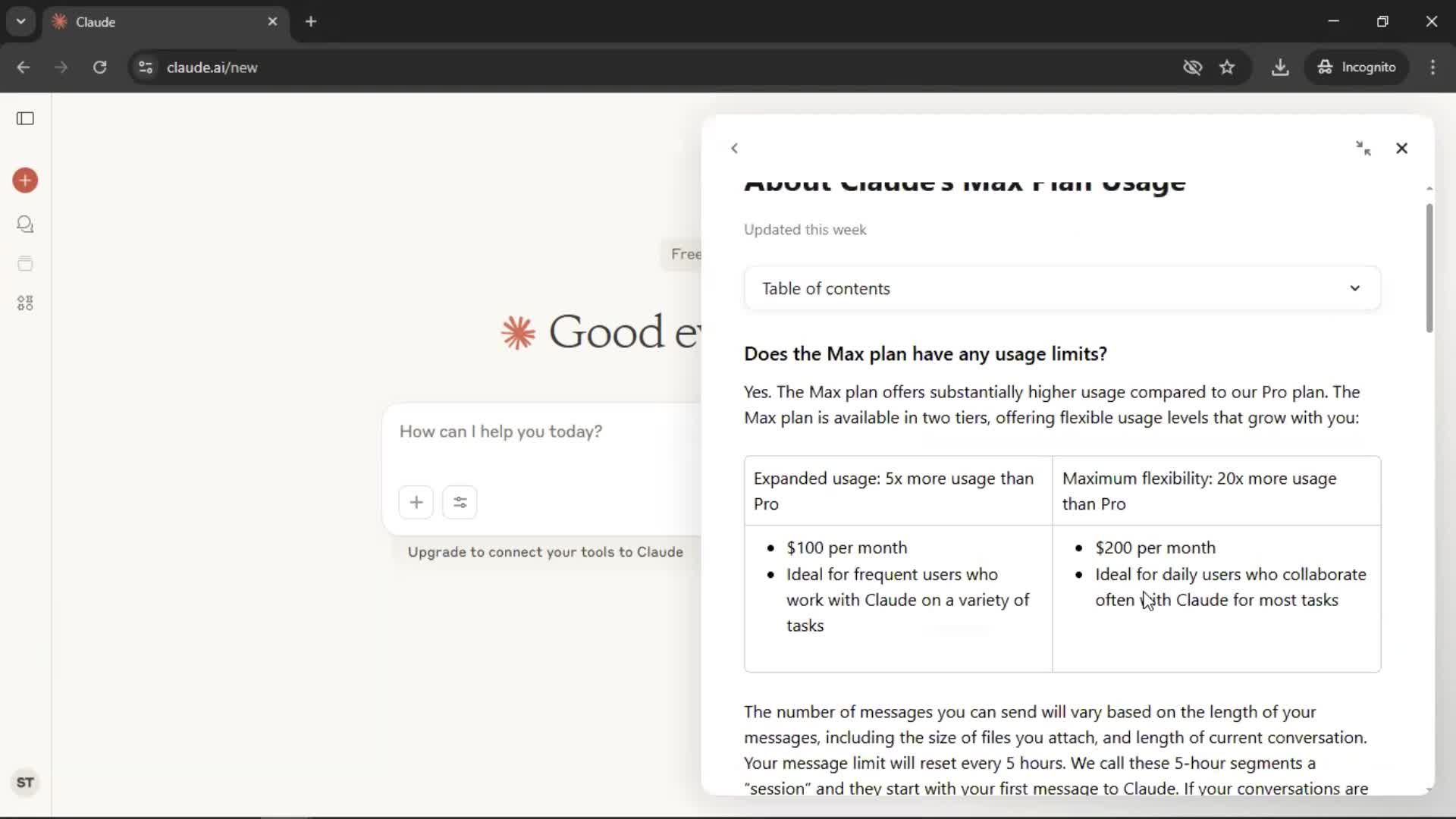
Task: Click the attachment plus button in the prompt box
Action: [416, 502]
